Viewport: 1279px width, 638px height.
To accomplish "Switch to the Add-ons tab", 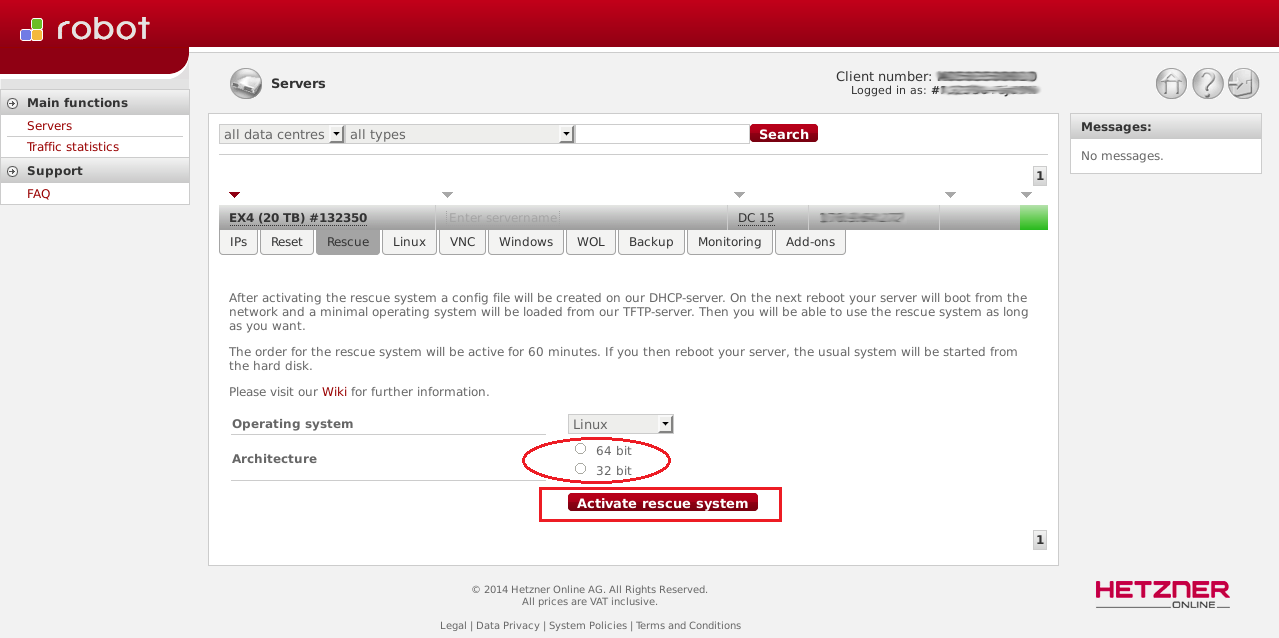I will pos(810,242).
